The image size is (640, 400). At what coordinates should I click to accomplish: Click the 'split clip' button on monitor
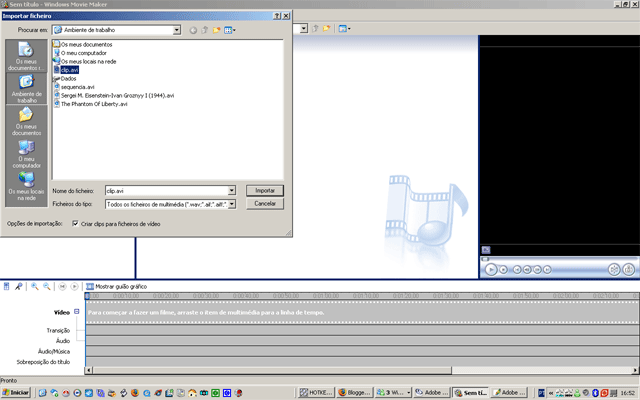pyautogui.click(x=614, y=269)
